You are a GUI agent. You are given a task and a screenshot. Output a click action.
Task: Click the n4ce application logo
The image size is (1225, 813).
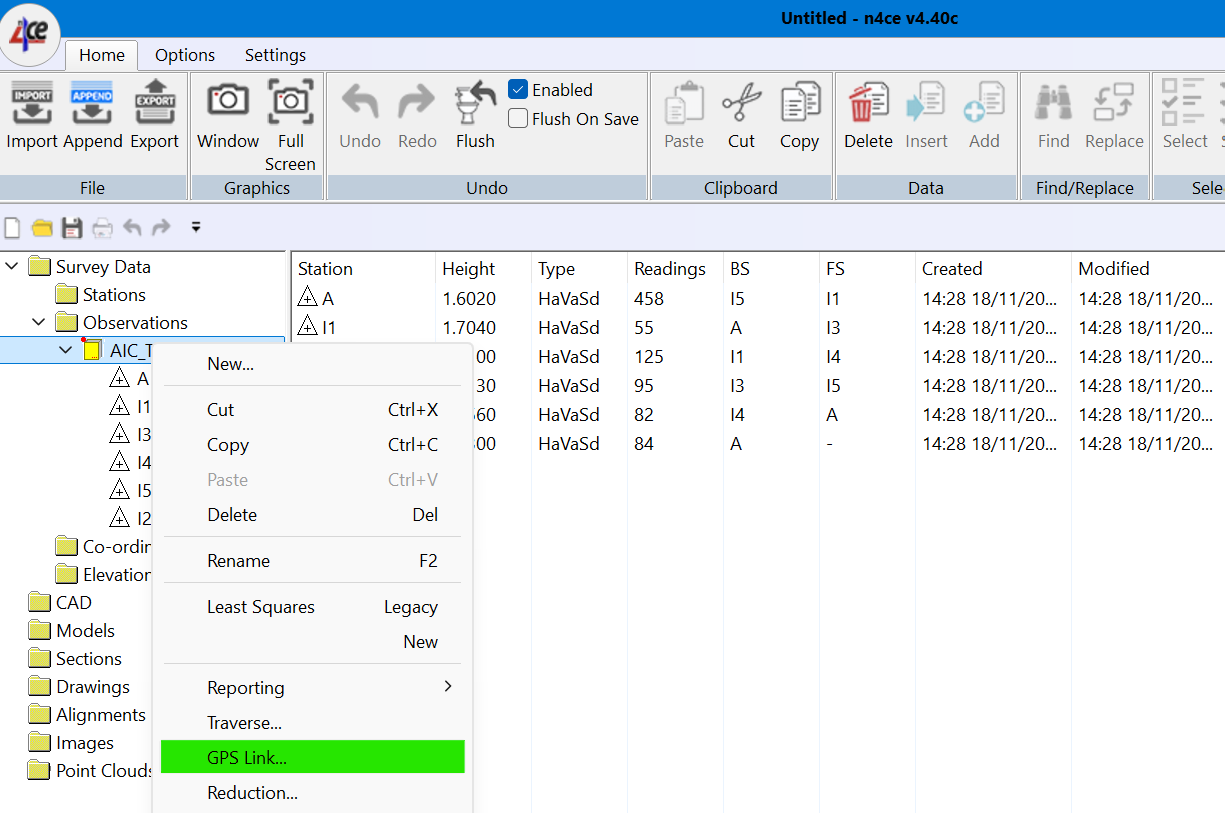tap(29, 33)
